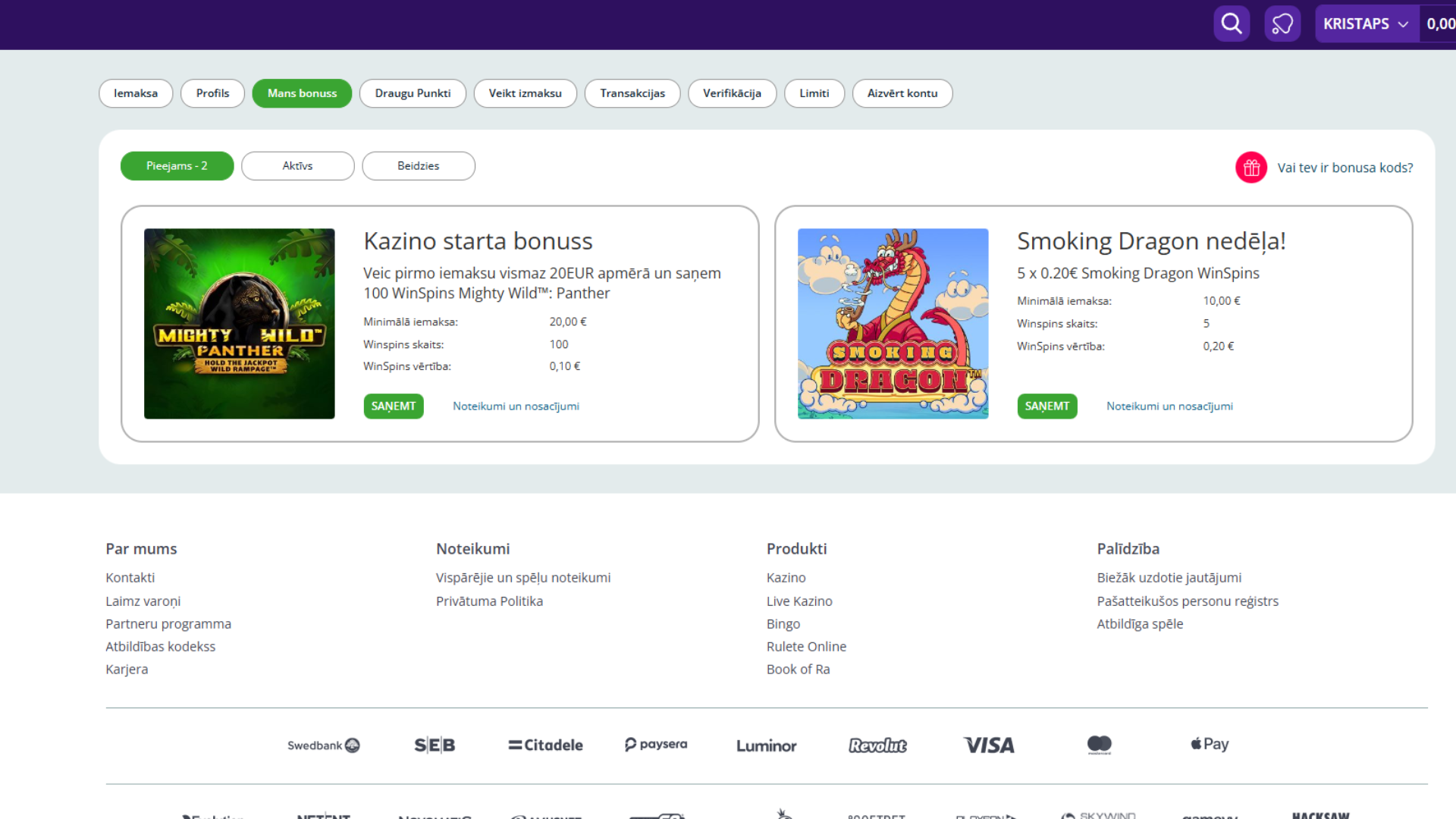Go to the Verifikācija tab

tap(732, 93)
